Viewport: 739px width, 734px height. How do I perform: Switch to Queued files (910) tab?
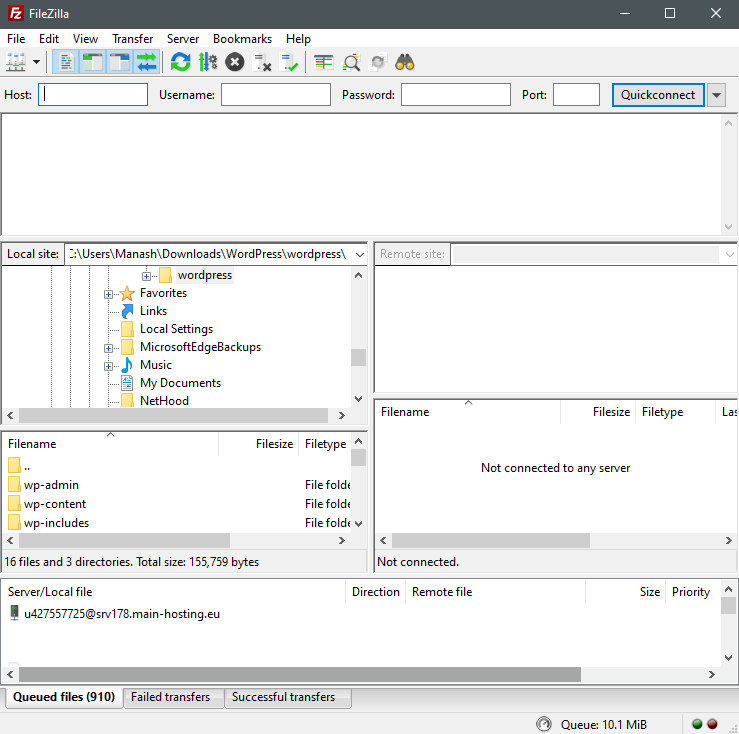(x=64, y=697)
